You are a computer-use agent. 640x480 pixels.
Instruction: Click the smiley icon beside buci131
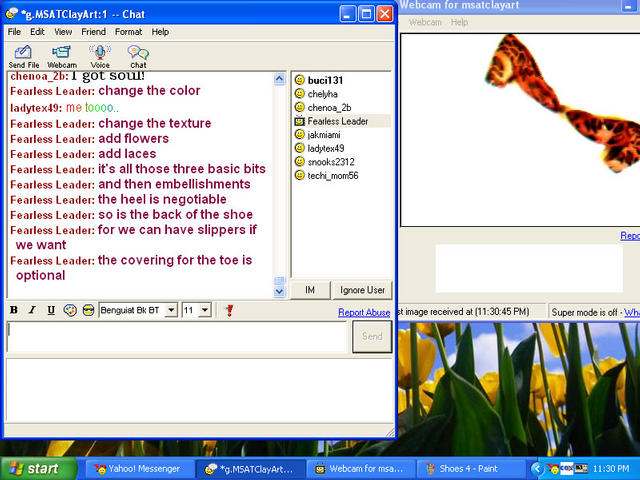click(300, 80)
